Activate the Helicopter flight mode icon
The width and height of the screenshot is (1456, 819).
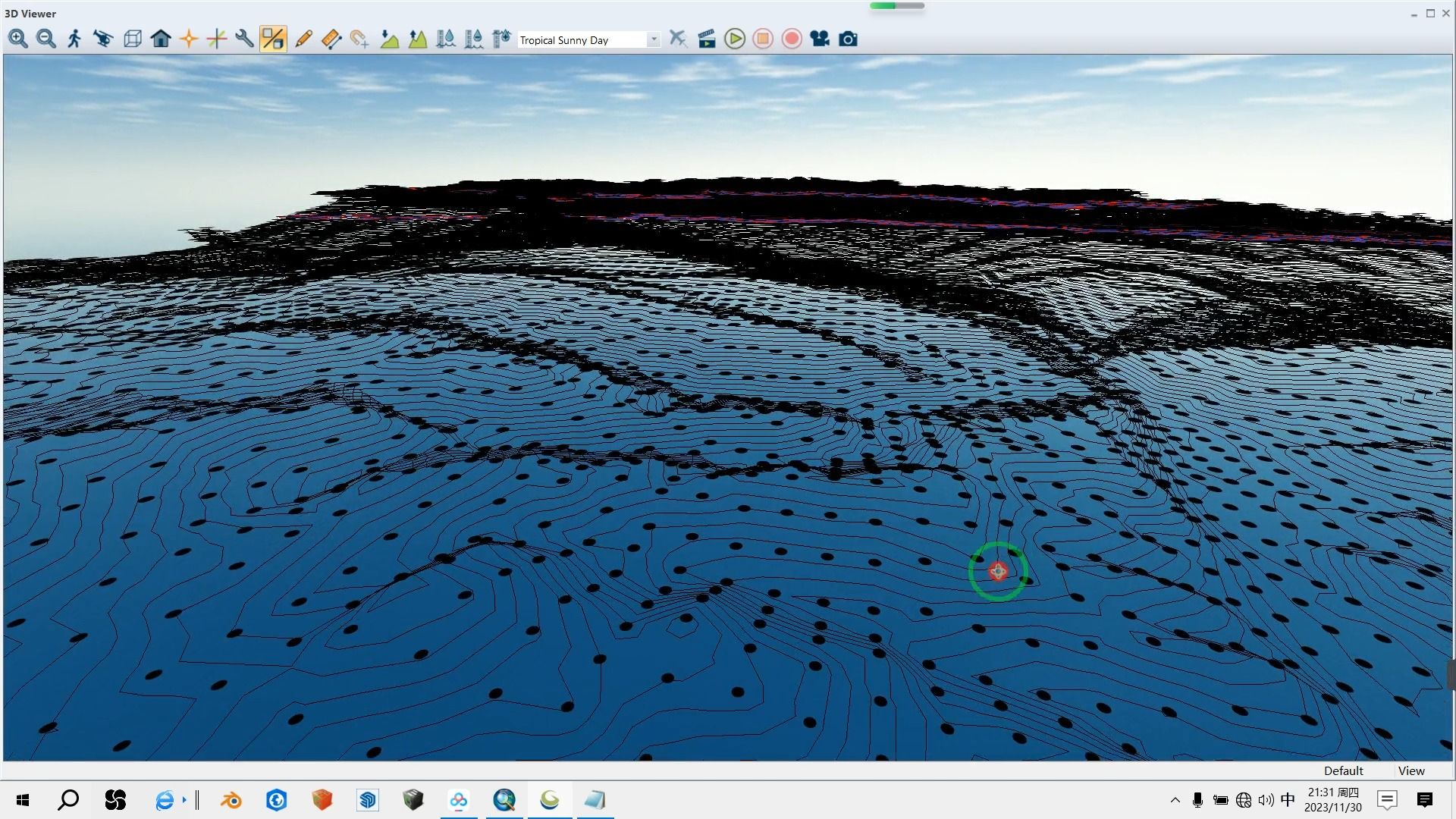(103, 39)
